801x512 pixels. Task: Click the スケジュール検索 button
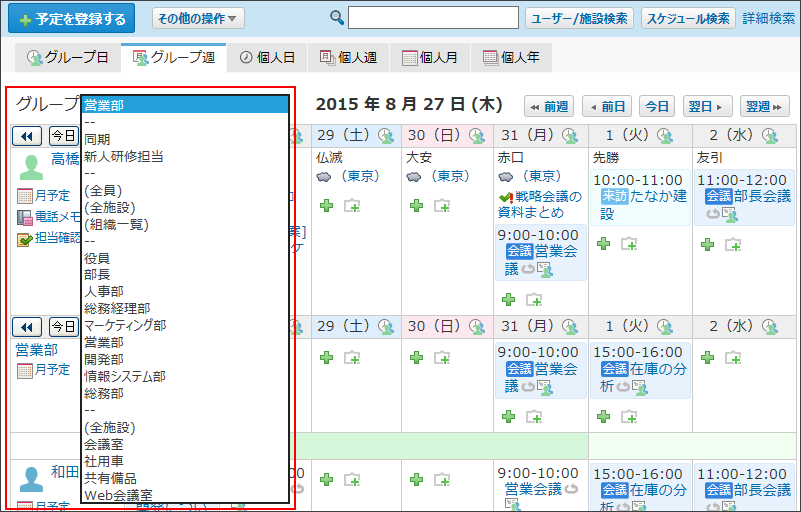(688, 18)
